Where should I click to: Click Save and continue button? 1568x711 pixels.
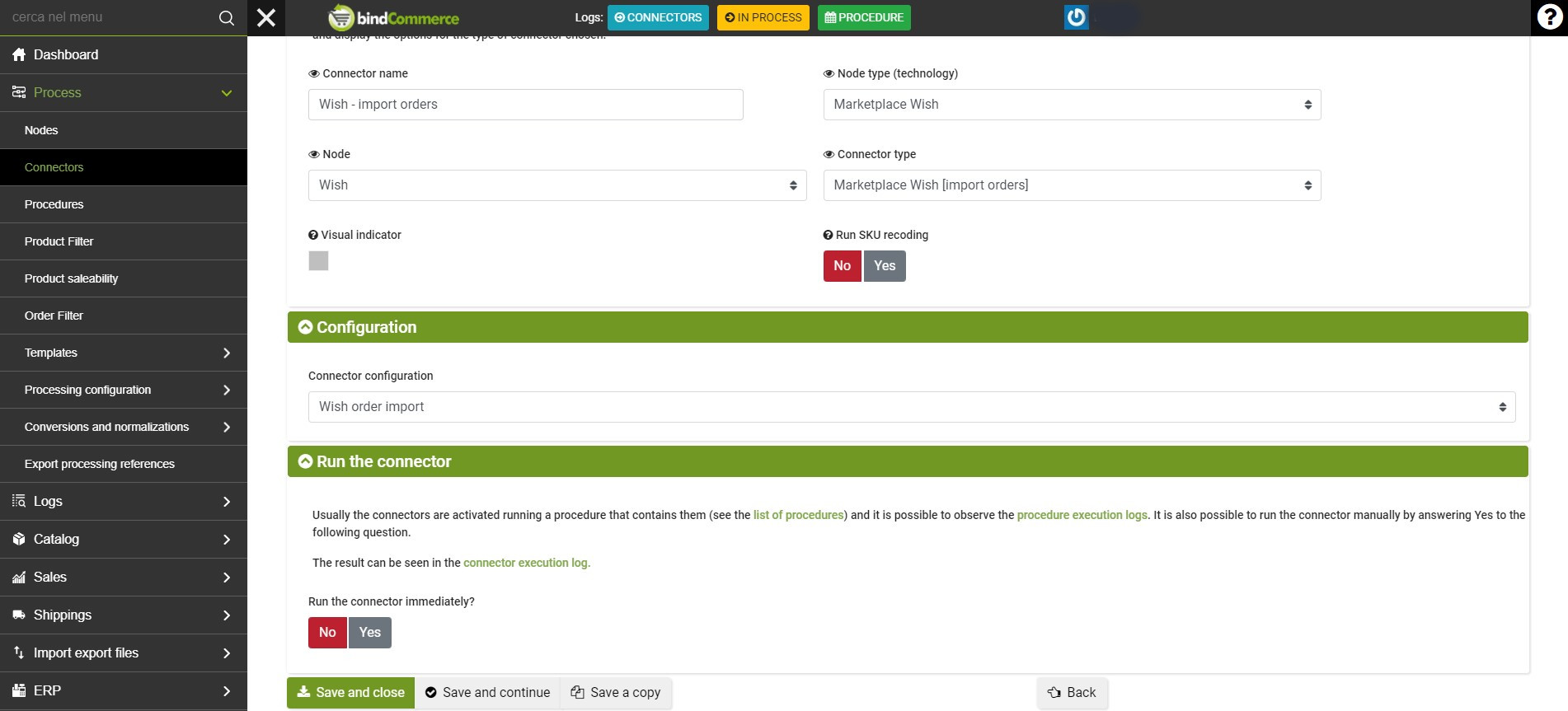[487, 693]
